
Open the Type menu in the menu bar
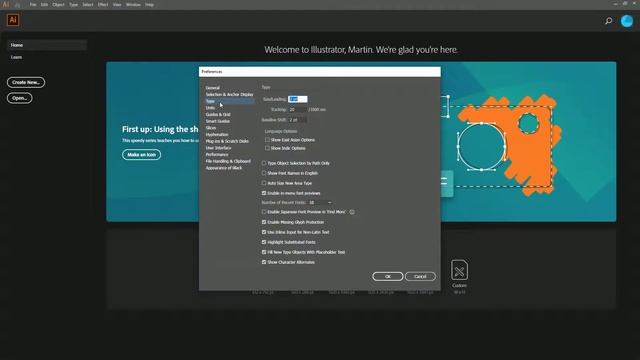click(x=73, y=4)
